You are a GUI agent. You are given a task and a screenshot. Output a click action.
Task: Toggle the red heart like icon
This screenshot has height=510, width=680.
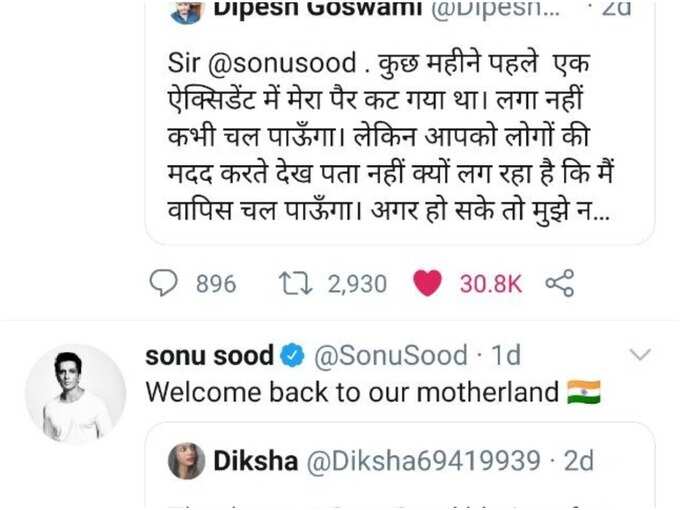(x=427, y=283)
